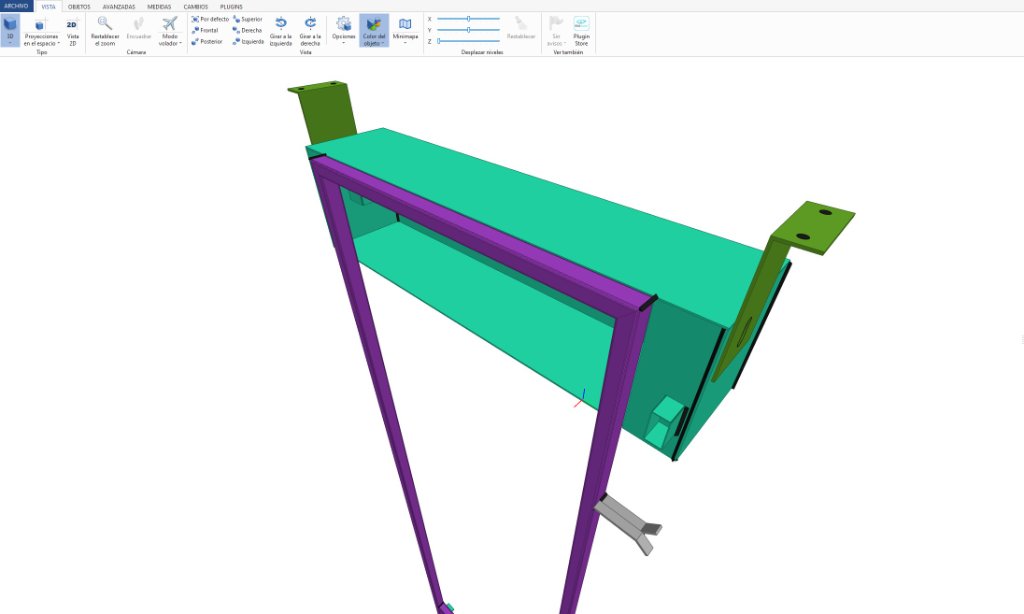This screenshot has width=1024, height=614.
Task: Toggle Color del objeto mode
Action: [x=374, y=31]
